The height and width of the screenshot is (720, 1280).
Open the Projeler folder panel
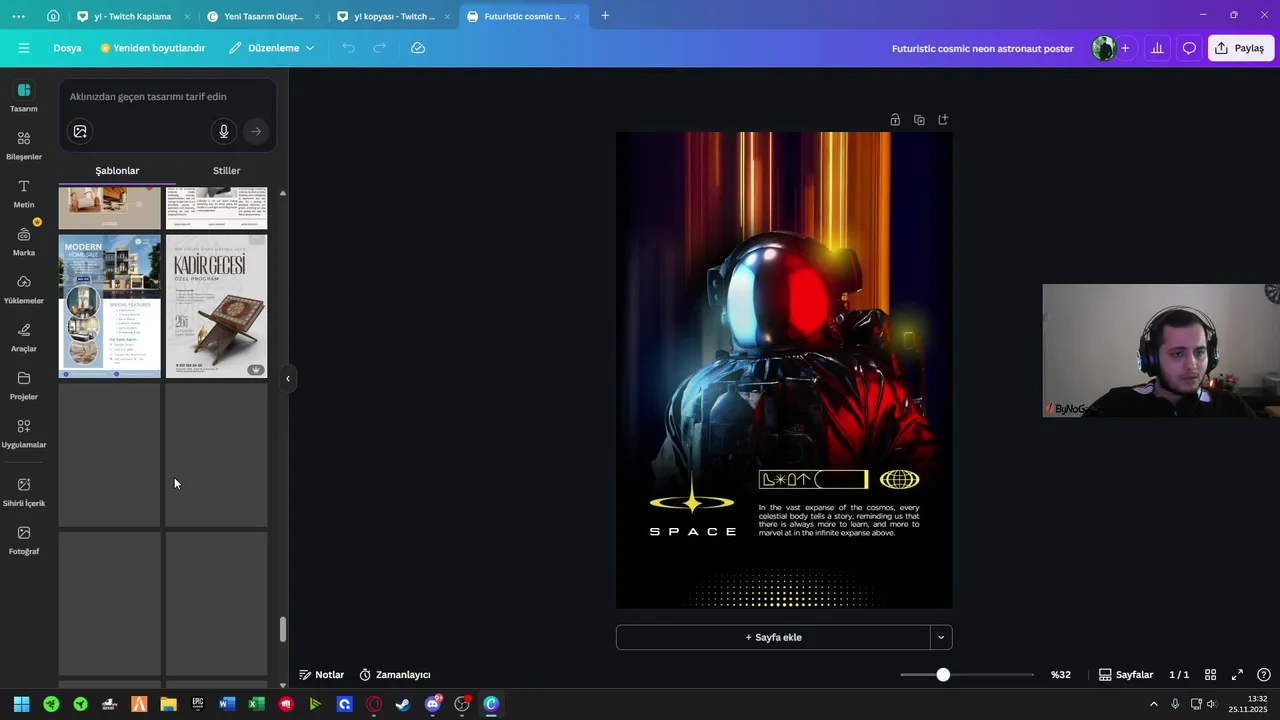(x=24, y=385)
